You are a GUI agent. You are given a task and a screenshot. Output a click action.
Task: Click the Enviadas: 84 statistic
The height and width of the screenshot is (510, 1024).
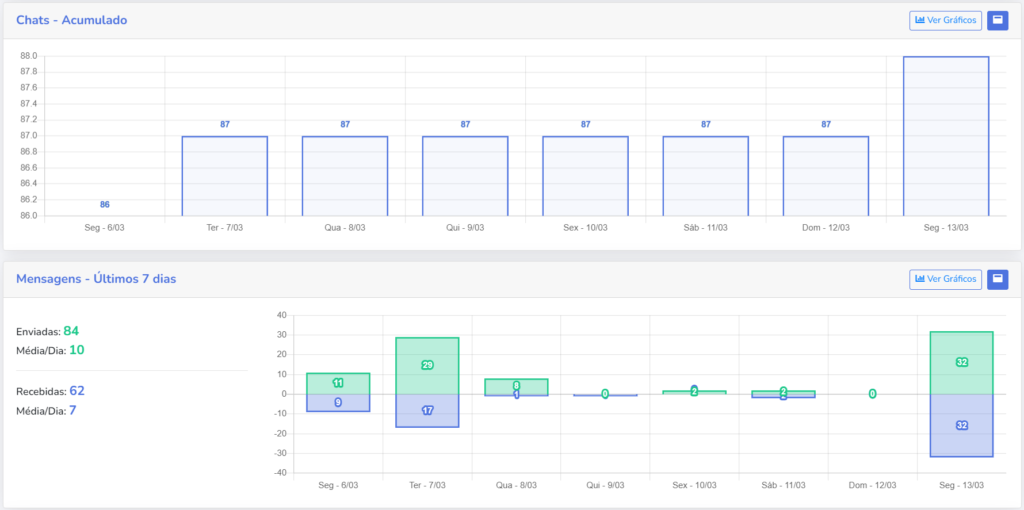tap(48, 331)
